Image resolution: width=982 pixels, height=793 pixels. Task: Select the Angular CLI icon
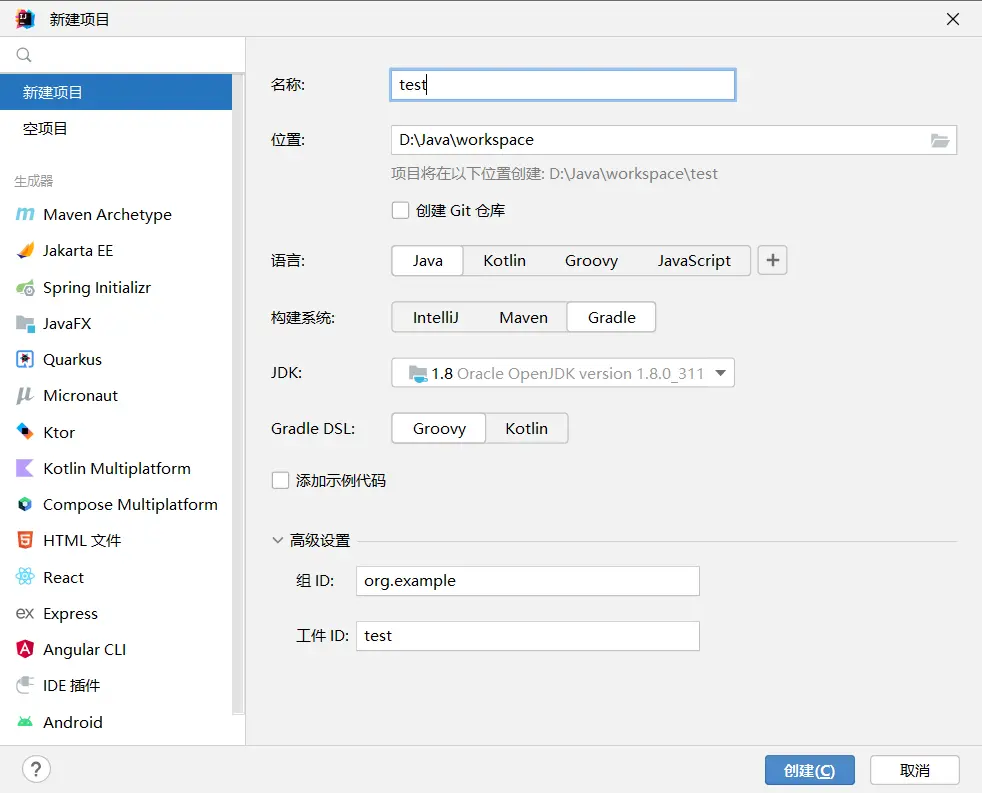click(x=25, y=649)
